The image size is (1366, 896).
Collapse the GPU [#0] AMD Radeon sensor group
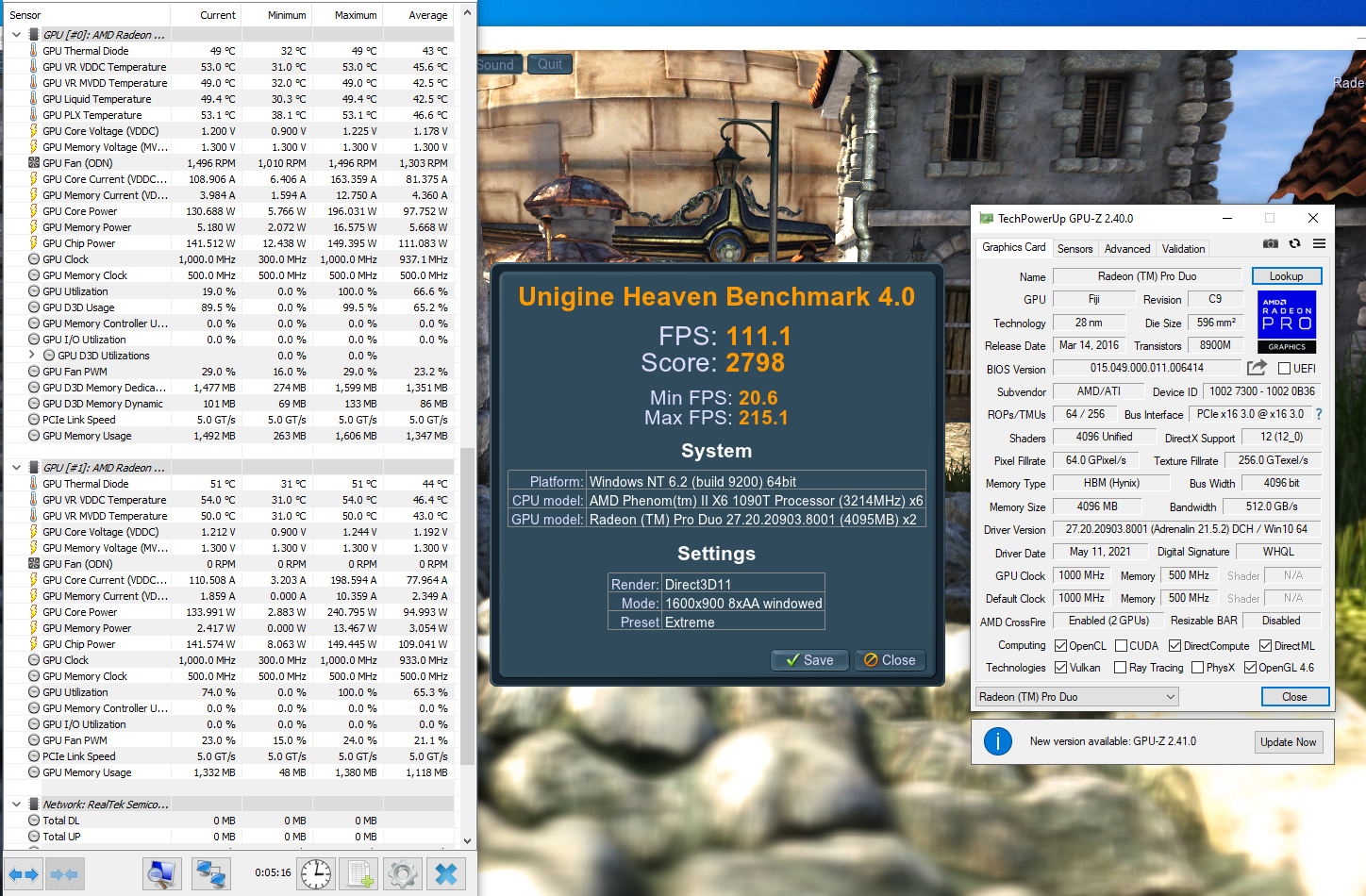point(16,35)
